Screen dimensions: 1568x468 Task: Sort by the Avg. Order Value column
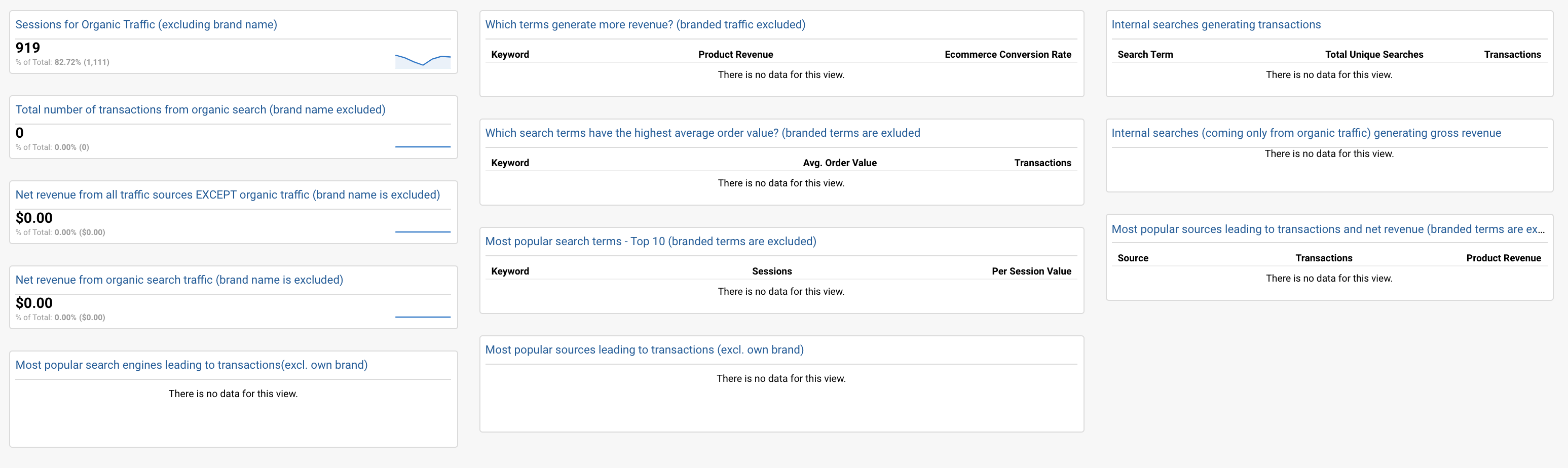click(x=839, y=163)
